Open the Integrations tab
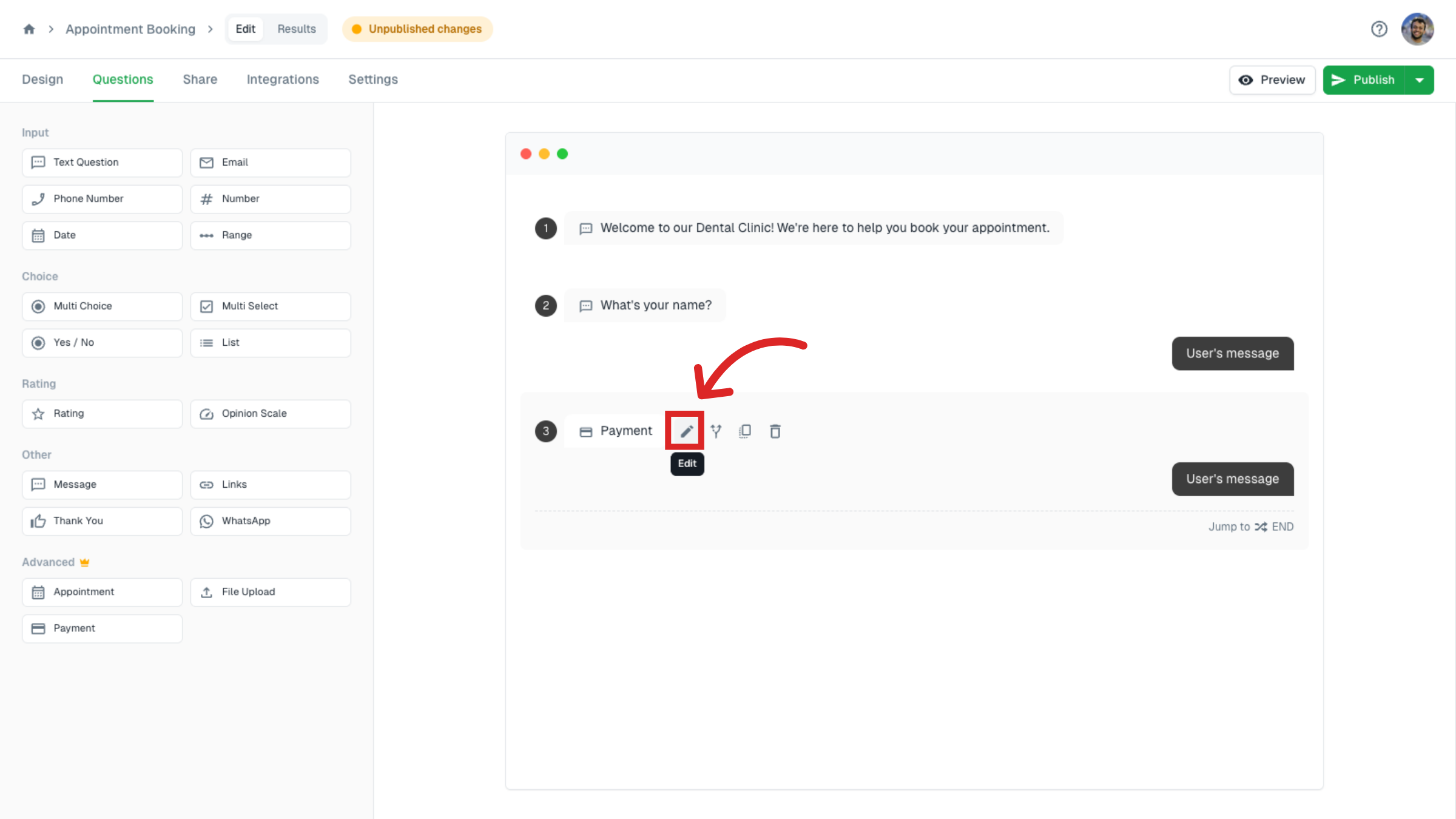Image resolution: width=1456 pixels, height=819 pixels. (x=283, y=79)
